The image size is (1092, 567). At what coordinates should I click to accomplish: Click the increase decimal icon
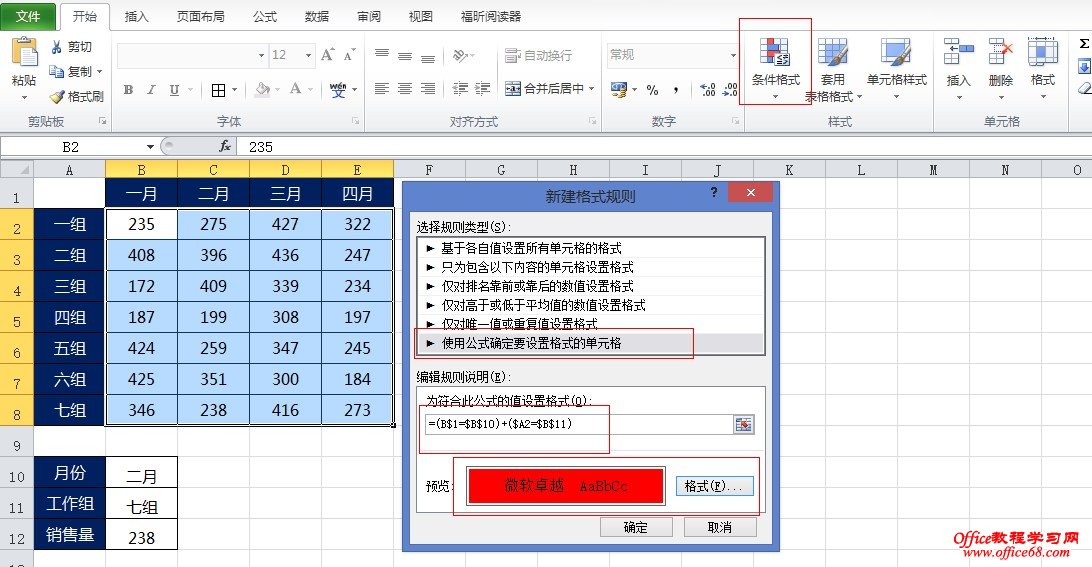(708, 89)
